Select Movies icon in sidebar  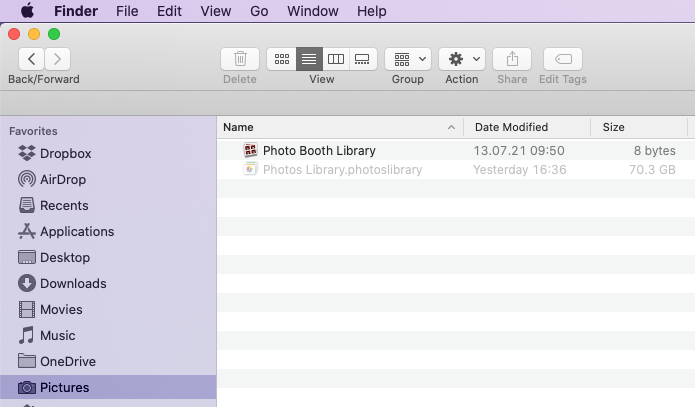point(27,309)
